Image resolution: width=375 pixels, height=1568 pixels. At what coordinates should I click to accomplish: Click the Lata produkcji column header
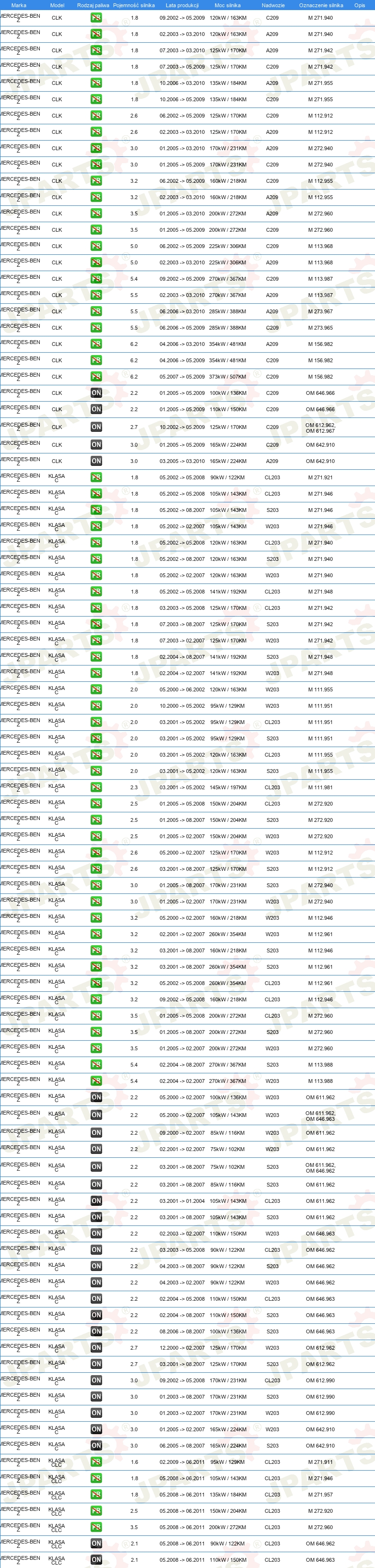[182, 5]
